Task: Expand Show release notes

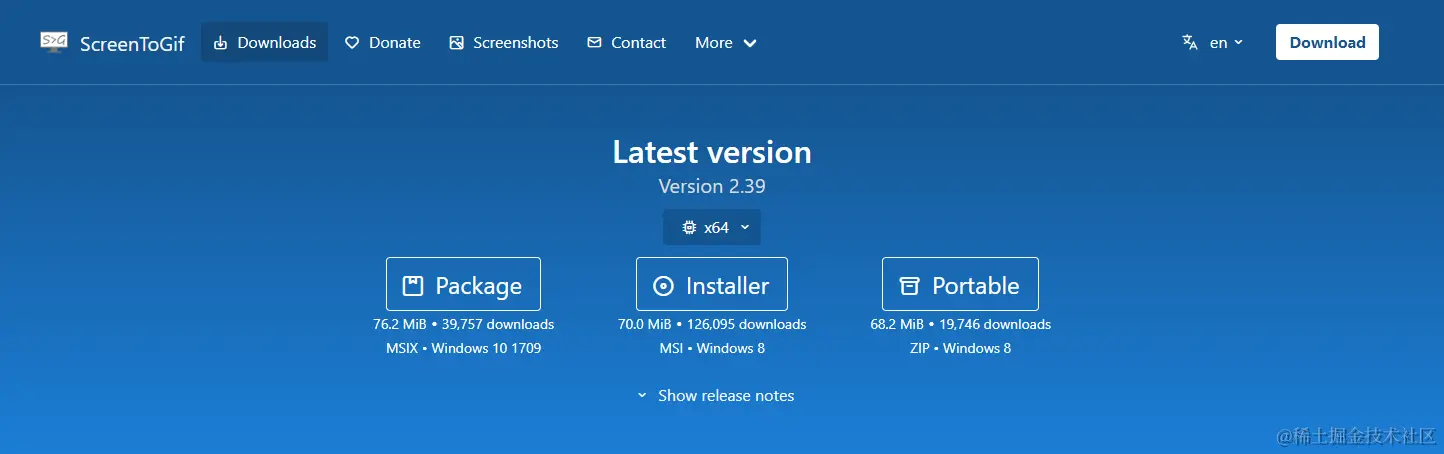Action: (x=716, y=396)
